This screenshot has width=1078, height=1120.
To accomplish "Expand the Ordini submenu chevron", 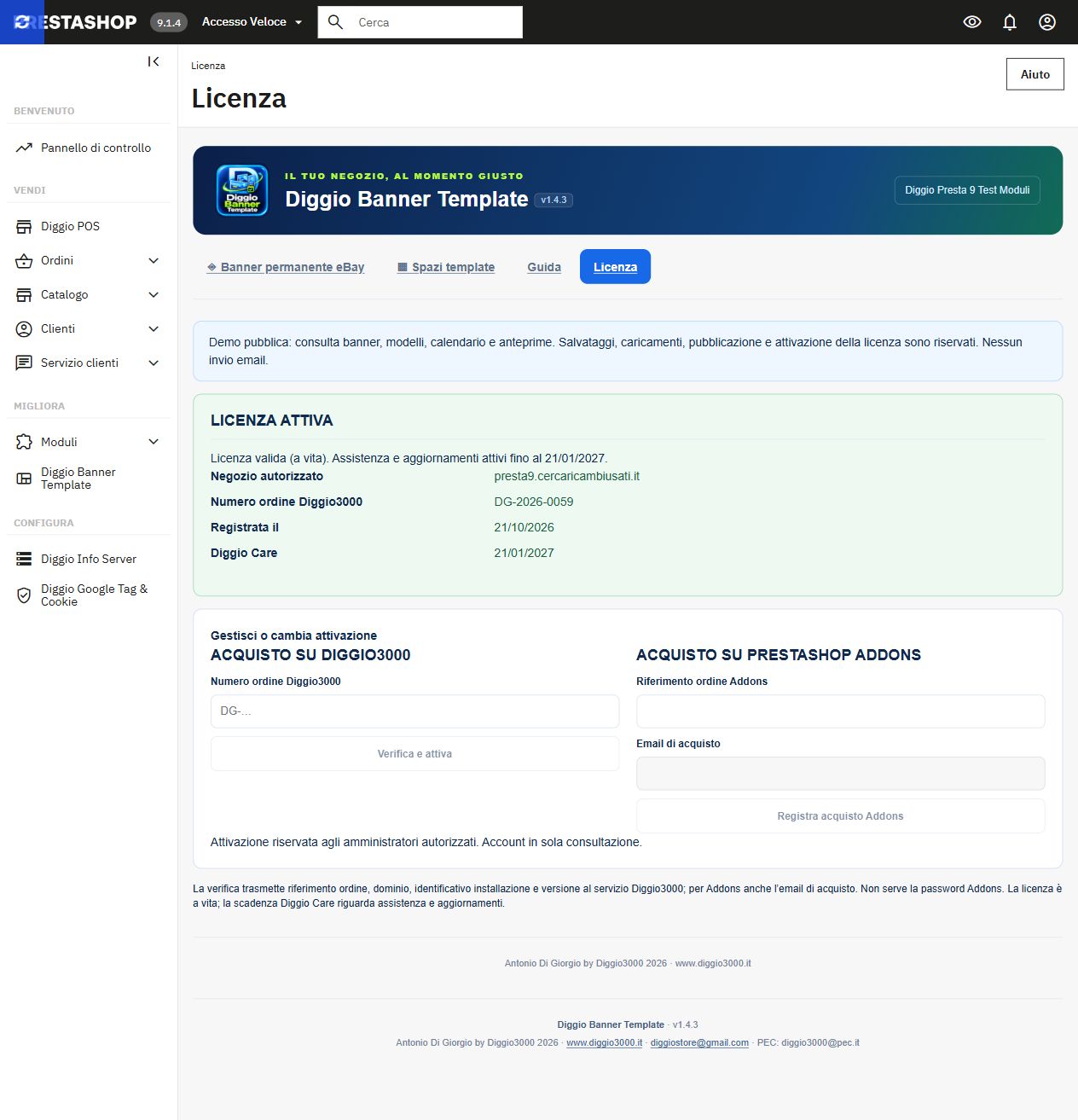I will coord(154,260).
